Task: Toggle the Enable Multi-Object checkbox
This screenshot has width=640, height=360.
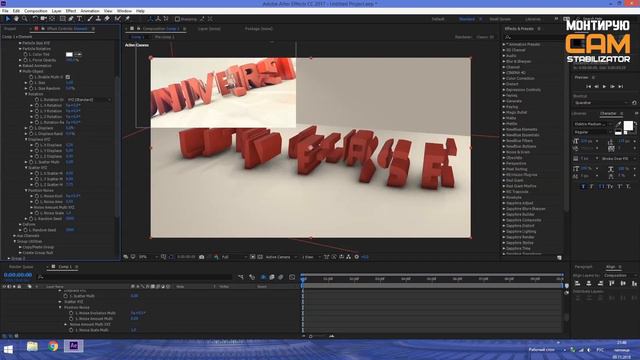Action: coord(68,77)
